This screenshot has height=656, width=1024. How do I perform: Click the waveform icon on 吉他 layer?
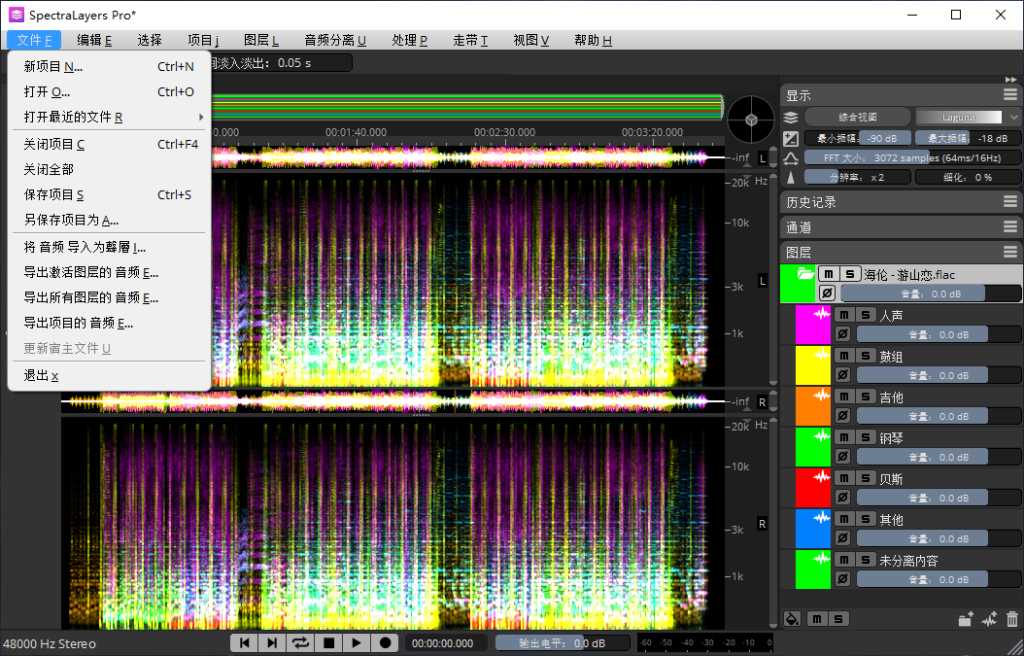coord(822,395)
